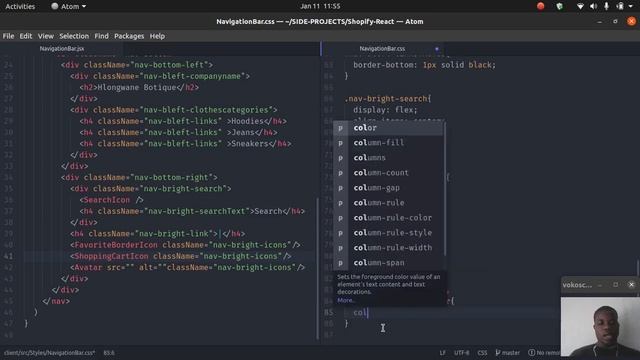Choose the 'column-rule' autocomplete suggestion

click(x=389, y=203)
